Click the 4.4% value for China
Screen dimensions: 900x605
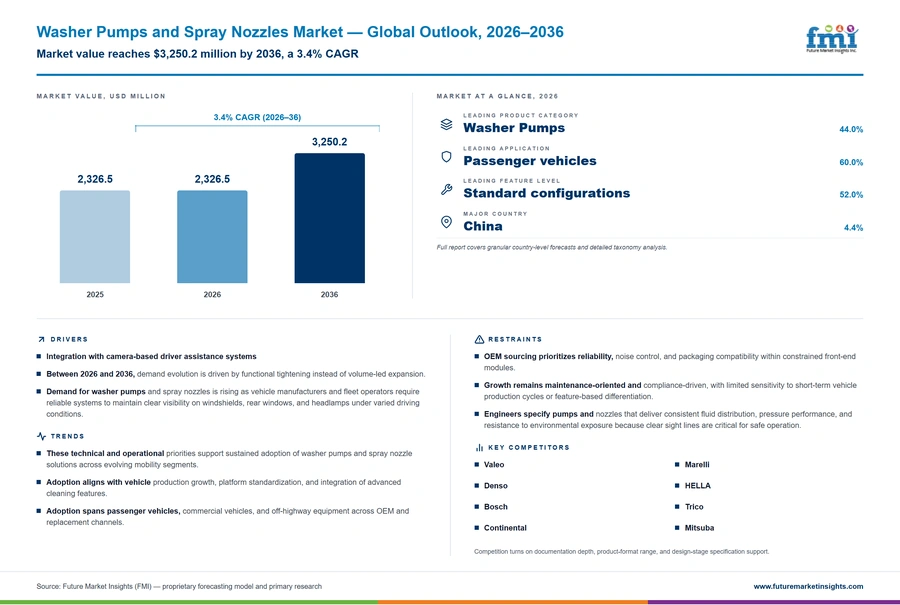854,228
